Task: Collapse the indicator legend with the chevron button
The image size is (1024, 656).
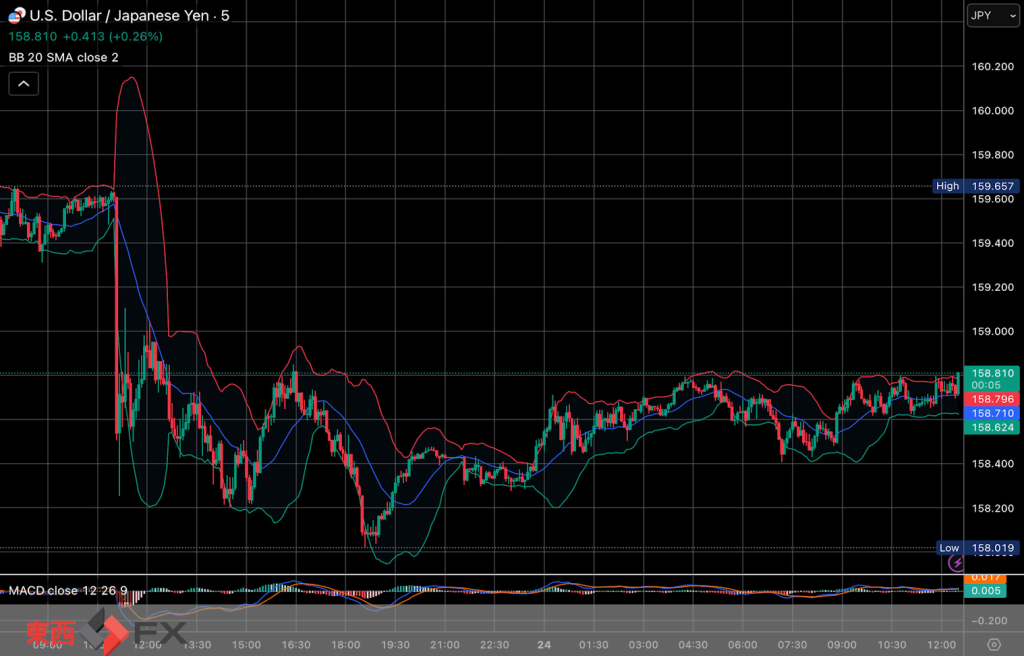Action: tap(23, 84)
